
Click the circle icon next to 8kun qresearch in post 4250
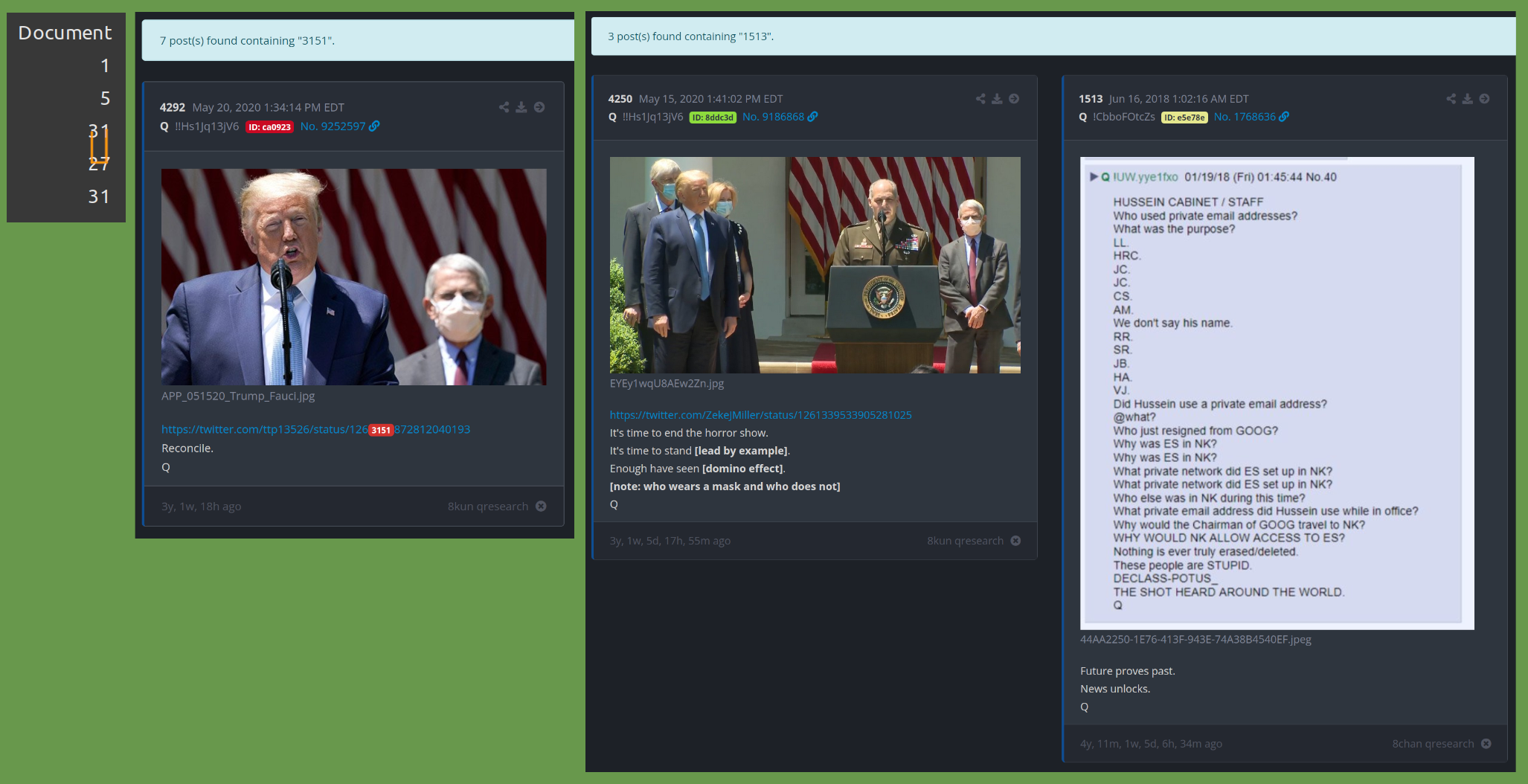tap(1015, 541)
